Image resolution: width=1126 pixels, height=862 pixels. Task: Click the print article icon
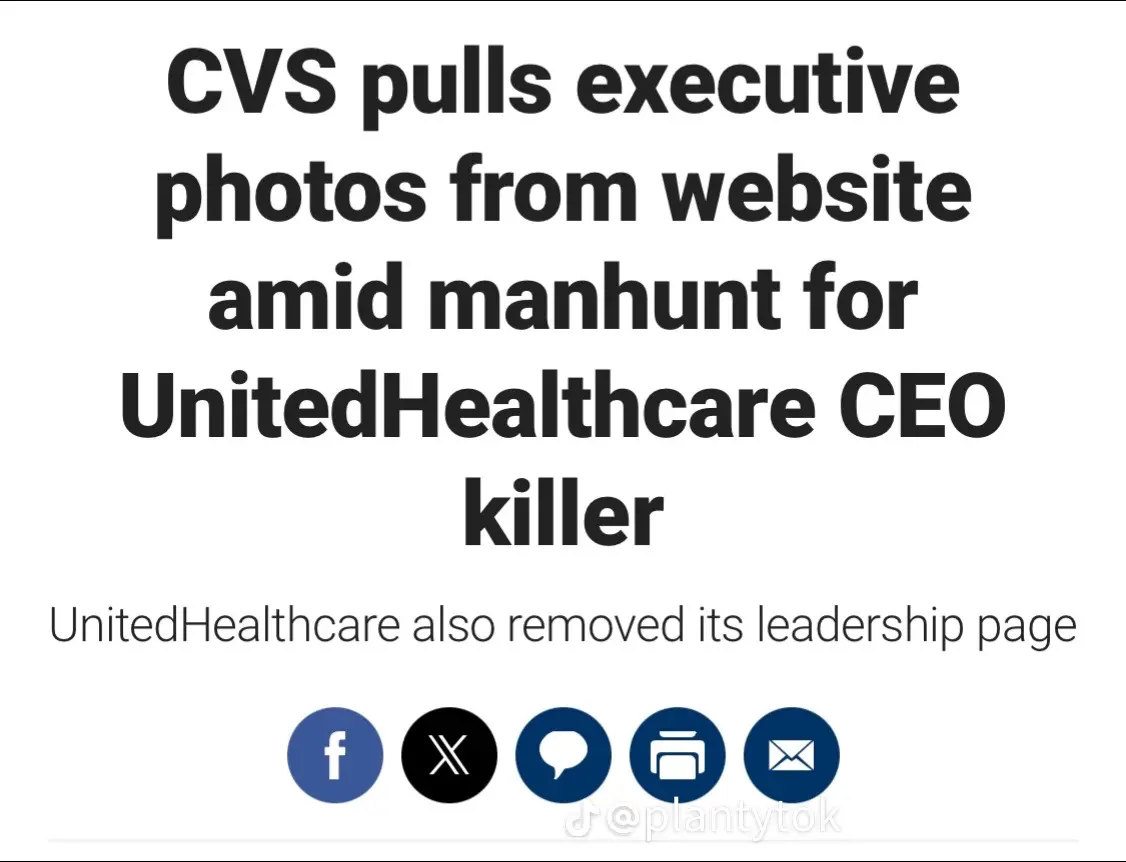click(677, 755)
